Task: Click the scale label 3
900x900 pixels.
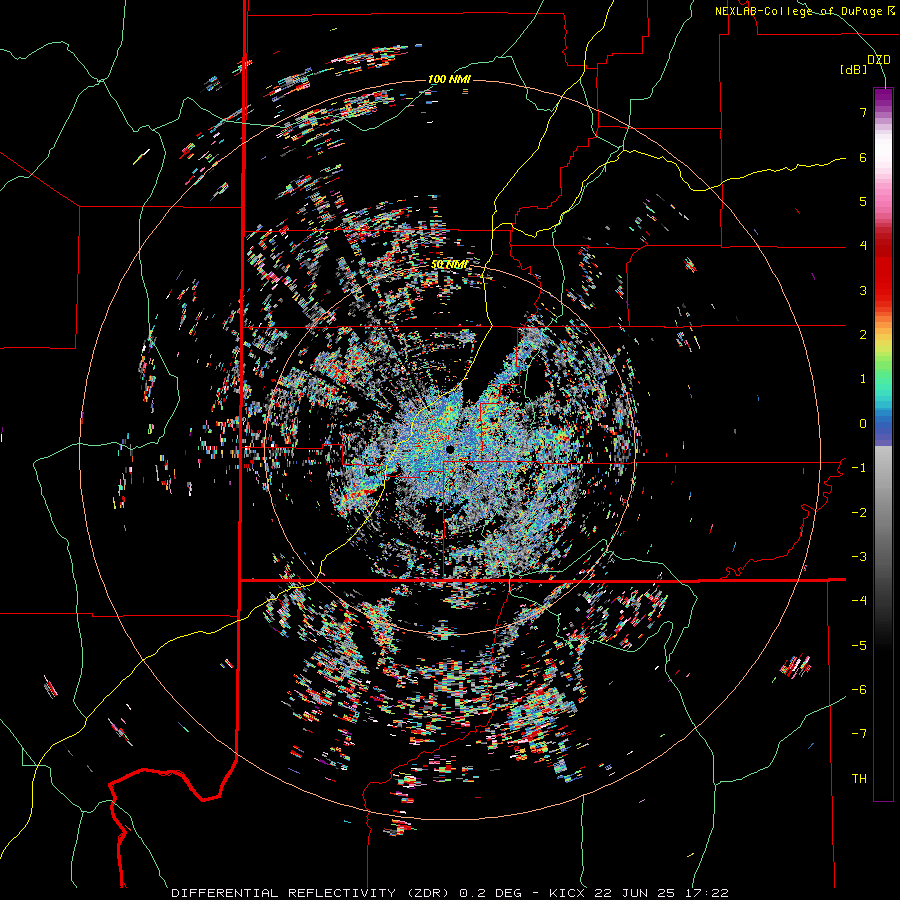Action: point(863,290)
